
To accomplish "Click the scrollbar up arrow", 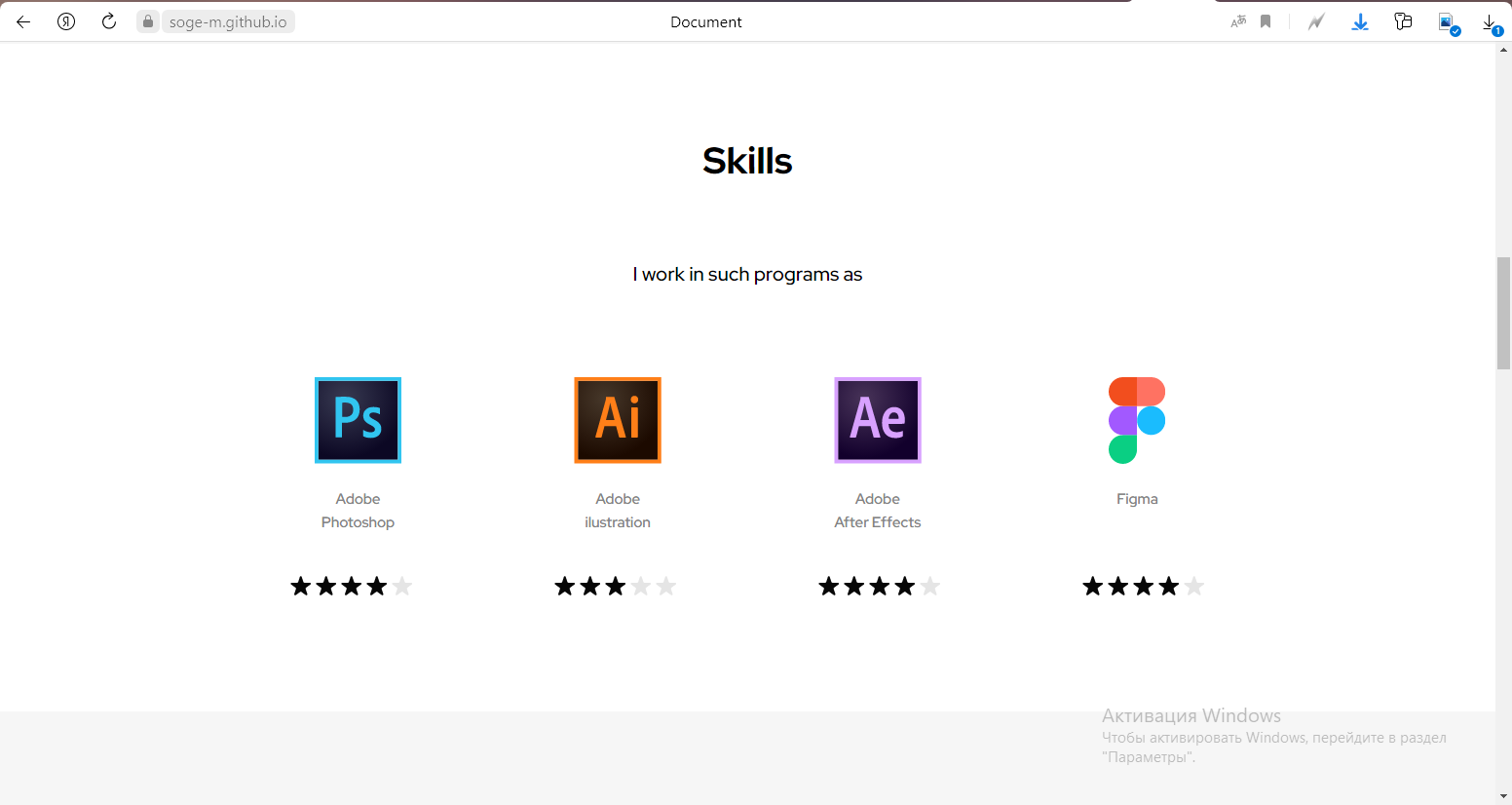I will [1503, 50].
